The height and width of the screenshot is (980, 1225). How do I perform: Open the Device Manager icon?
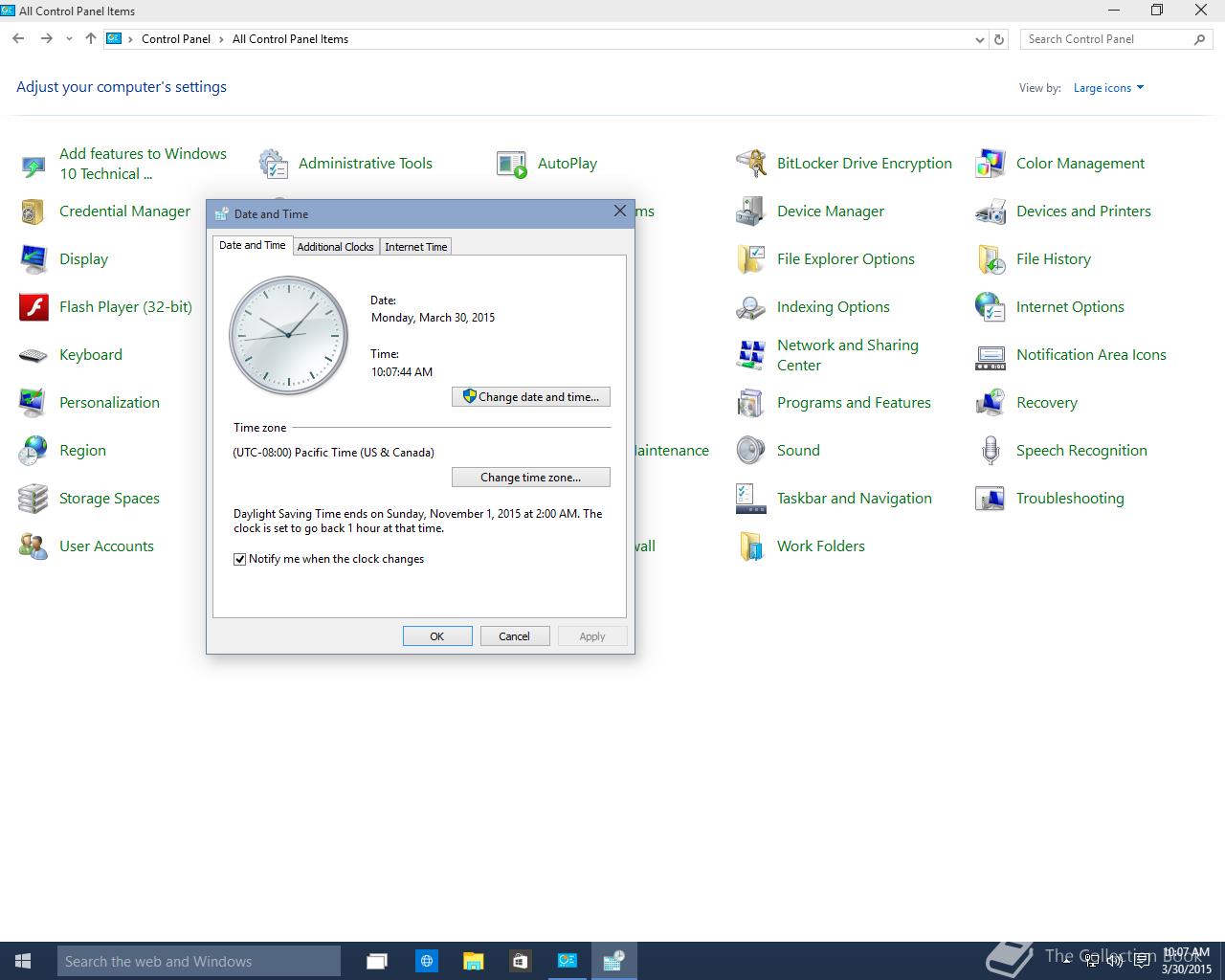(750, 212)
